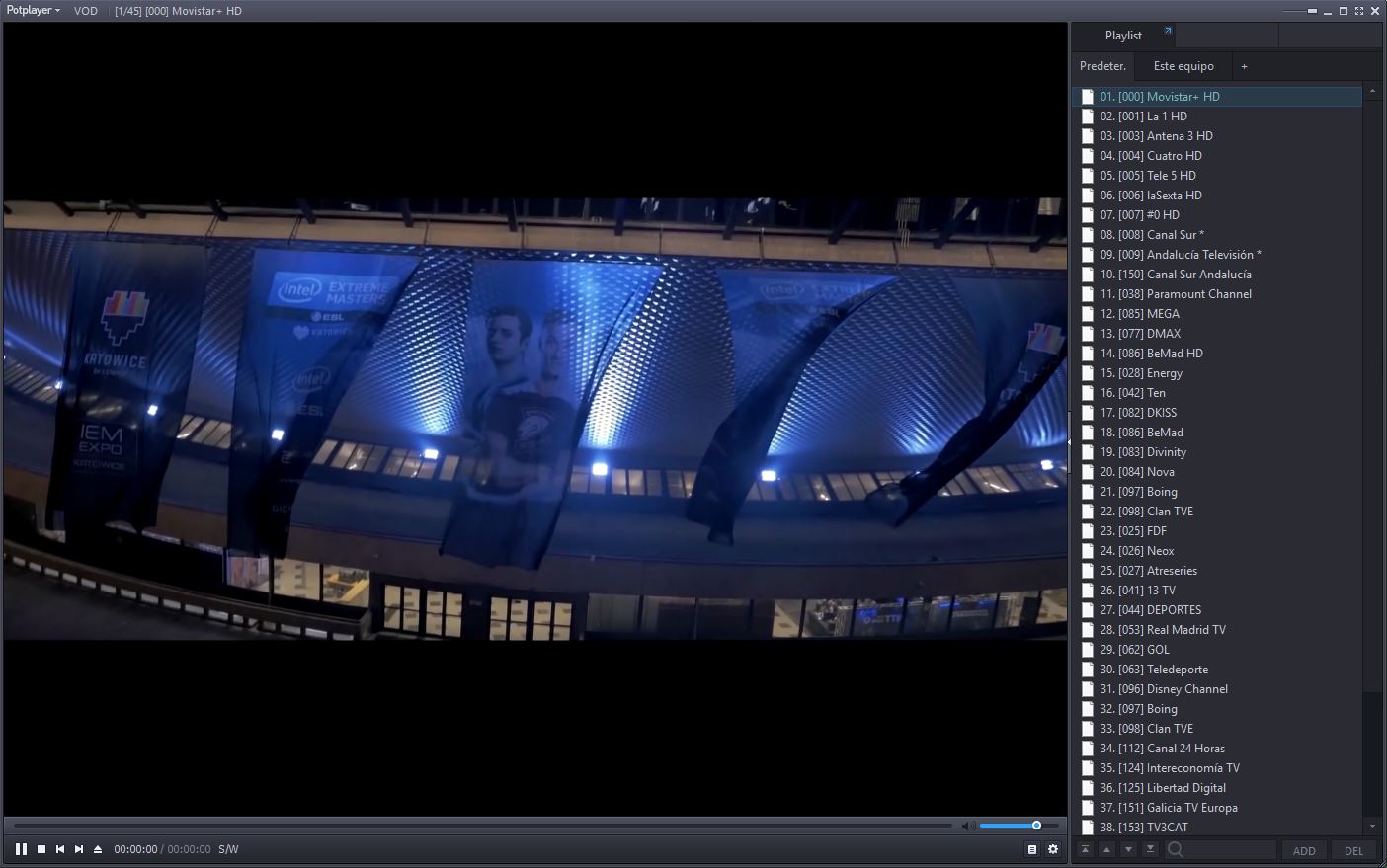Switch to the Este equipo tab

(x=1183, y=66)
